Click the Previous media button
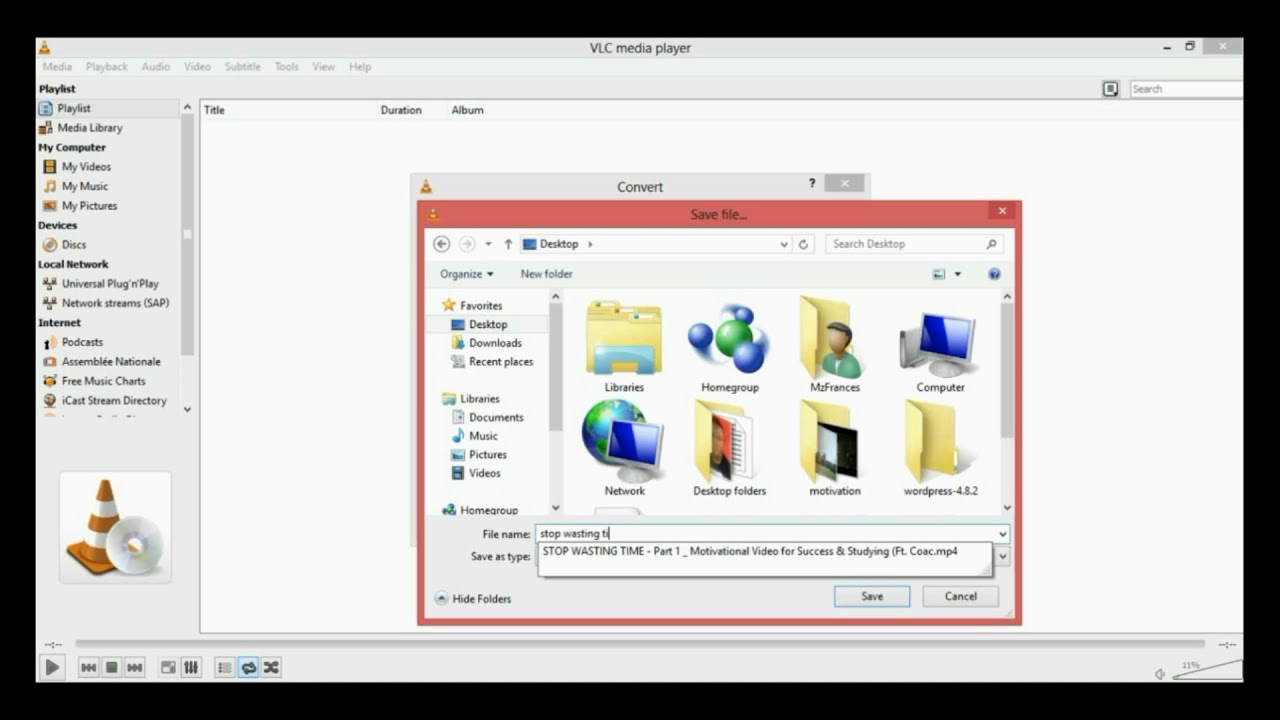 click(89, 667)
